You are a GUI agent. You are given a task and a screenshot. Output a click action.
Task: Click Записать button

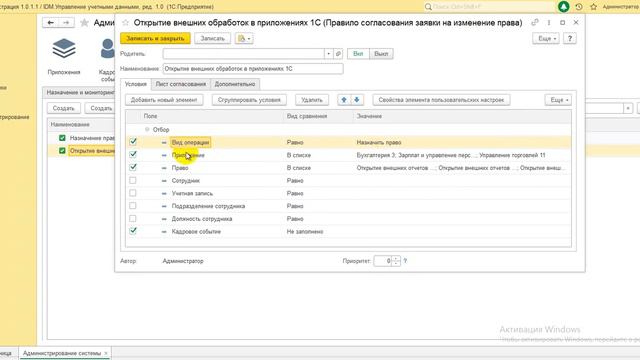click(x=212, y=38)
